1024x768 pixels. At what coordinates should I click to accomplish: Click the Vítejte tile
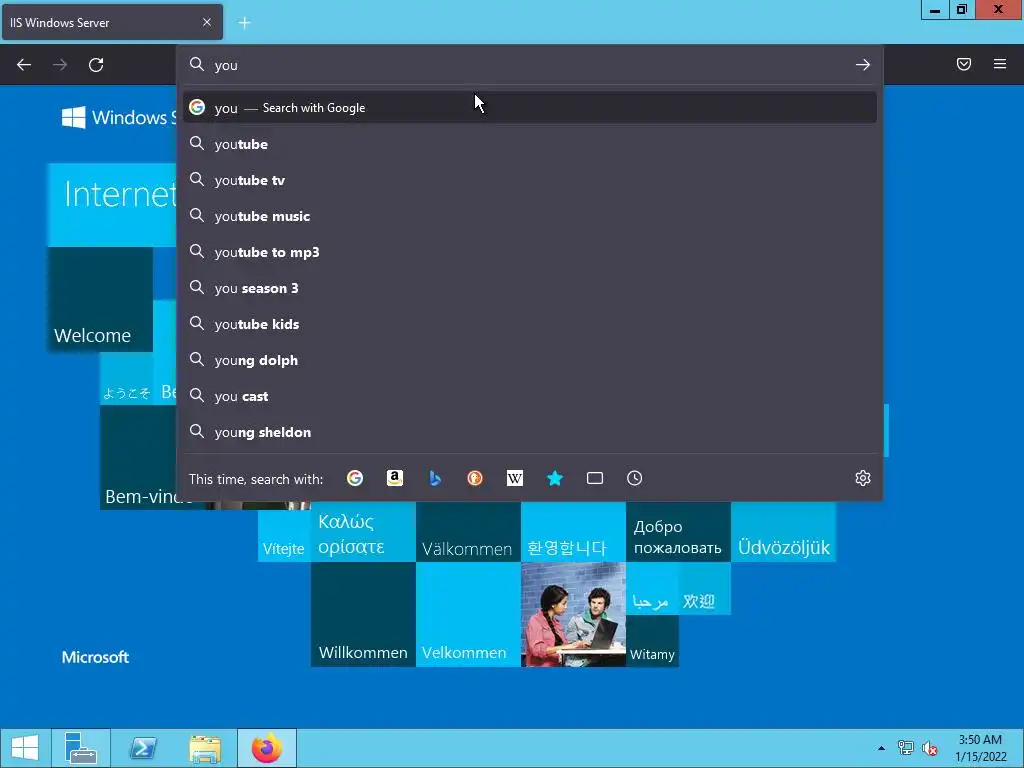[x=284, y=536]
